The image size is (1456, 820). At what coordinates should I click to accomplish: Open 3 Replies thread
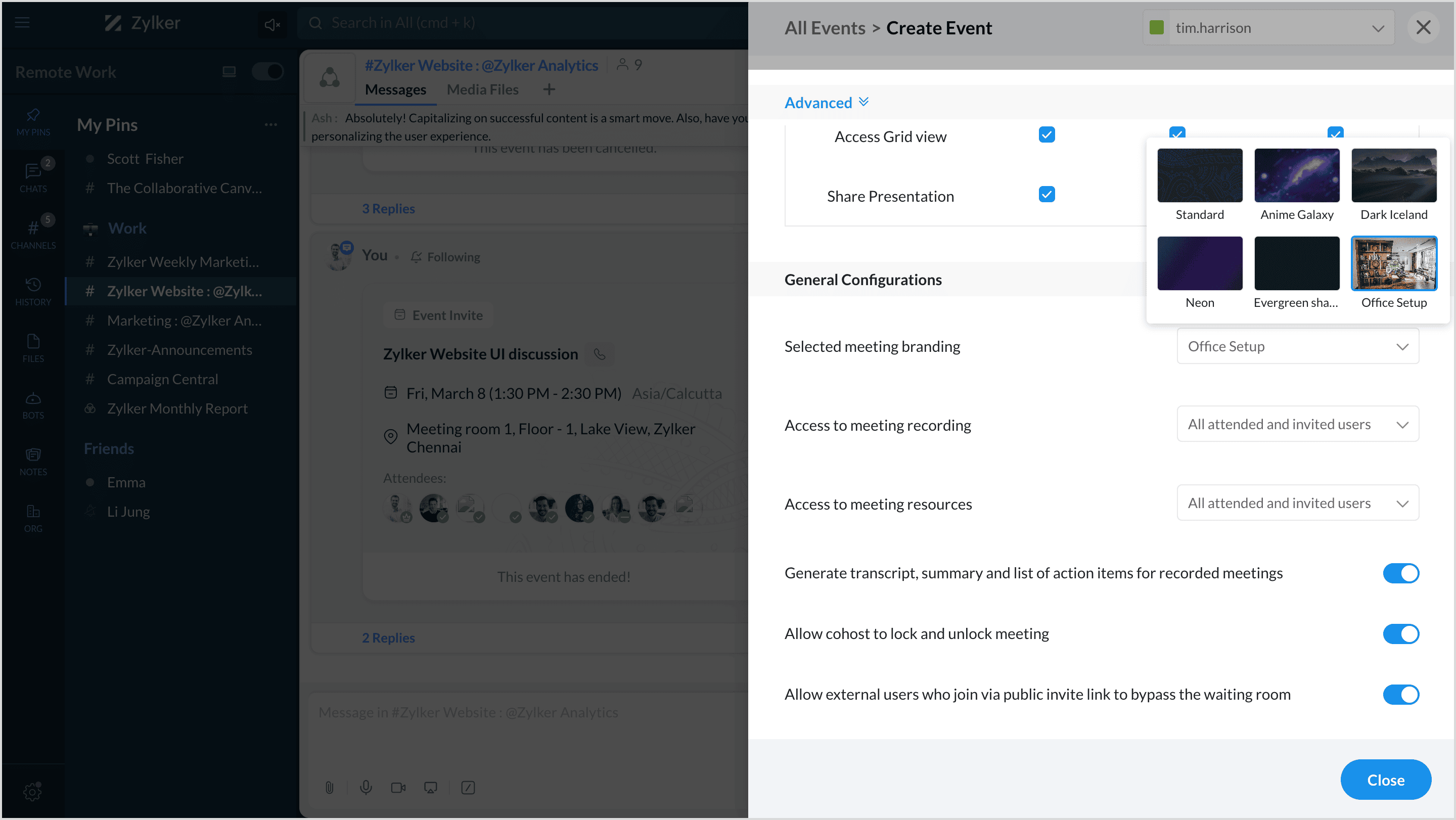click(x=388, y=208)
